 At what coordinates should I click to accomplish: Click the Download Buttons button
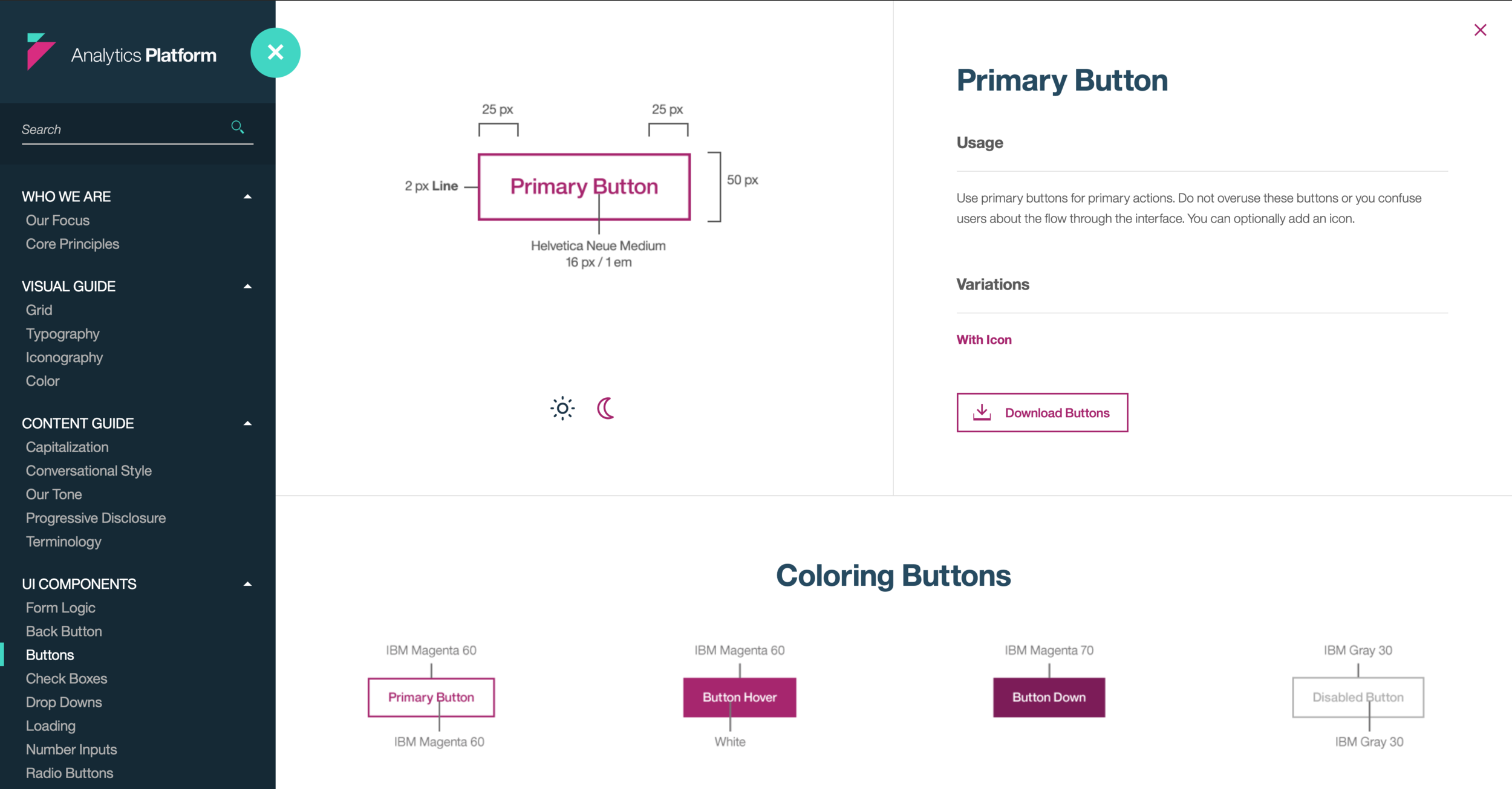point(1041,412)
